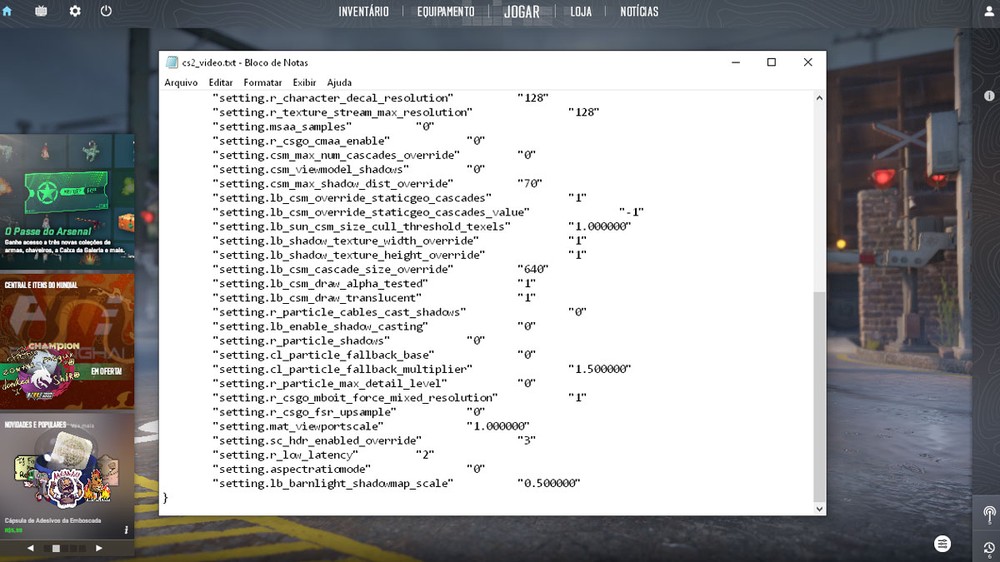1000x562 pixels.
Task: Open the Arquivo menu
Action: coord(181,82)
